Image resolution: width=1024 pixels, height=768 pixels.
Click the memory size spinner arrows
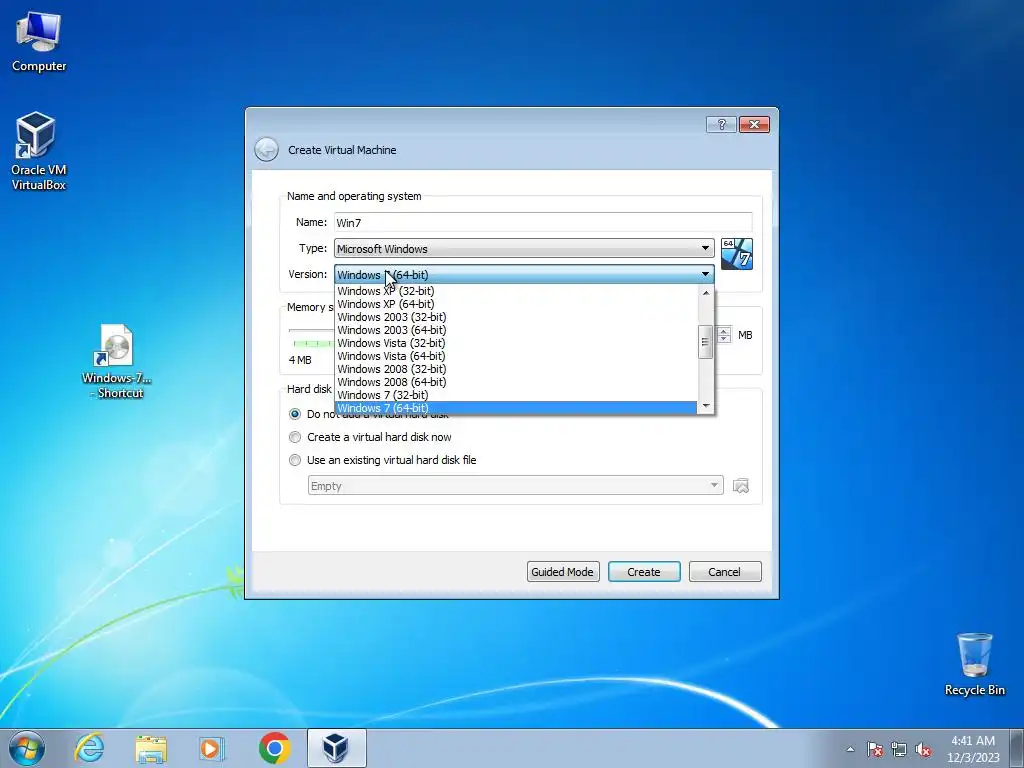click(x=724, y=335)
